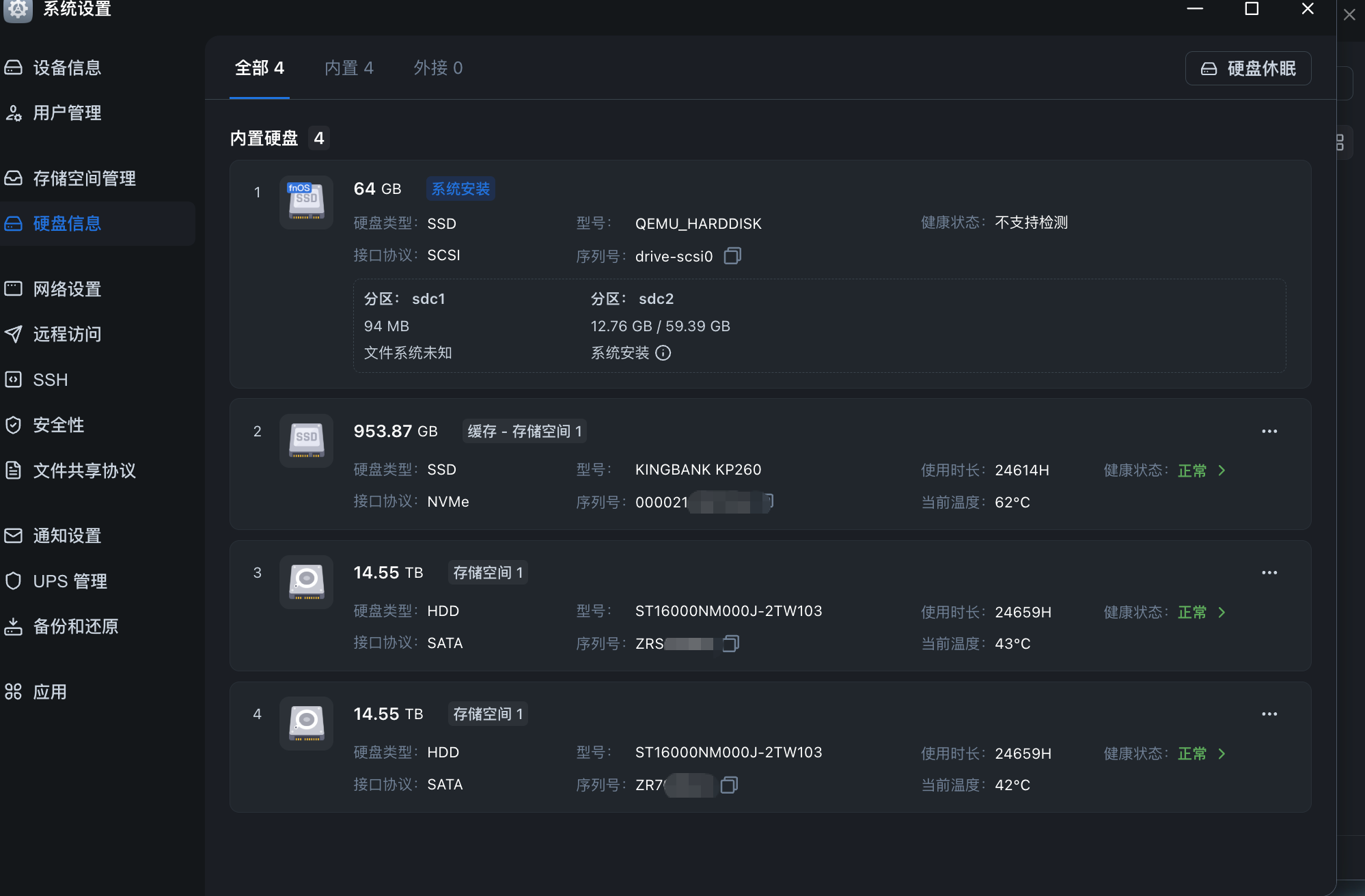The image size is (1365, 896).
Task: Switch to the 内置 4 tab
Action: coord(348,68)
